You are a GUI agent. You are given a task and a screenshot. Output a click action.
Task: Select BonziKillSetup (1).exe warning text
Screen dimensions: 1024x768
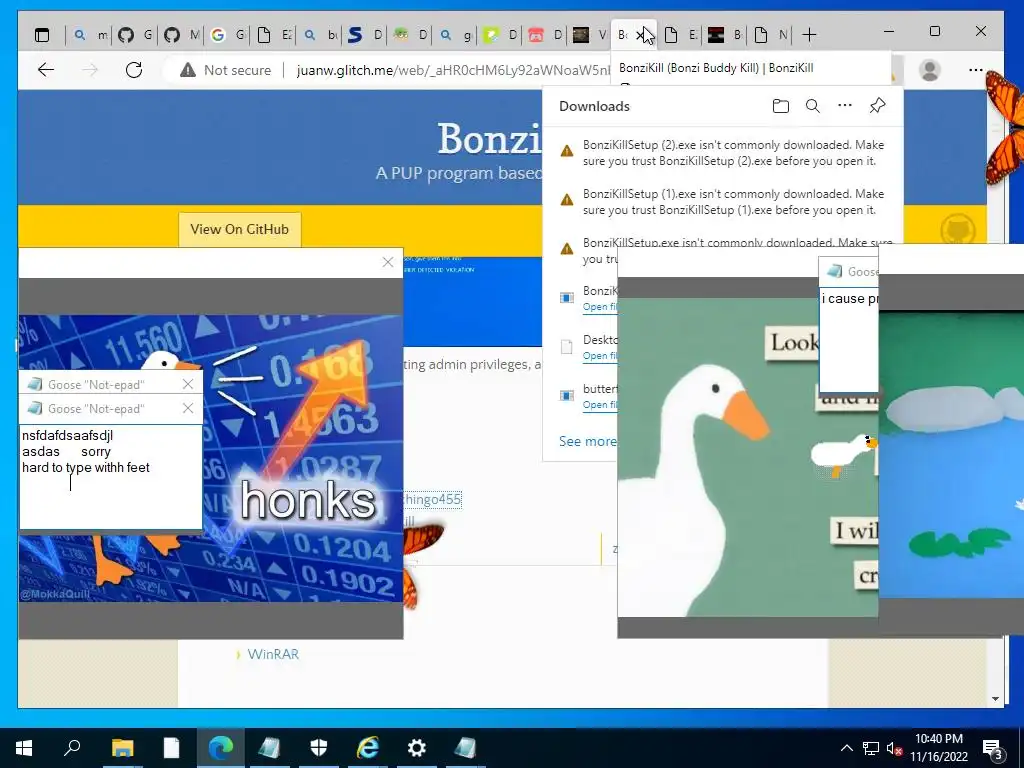click(733, 202)
